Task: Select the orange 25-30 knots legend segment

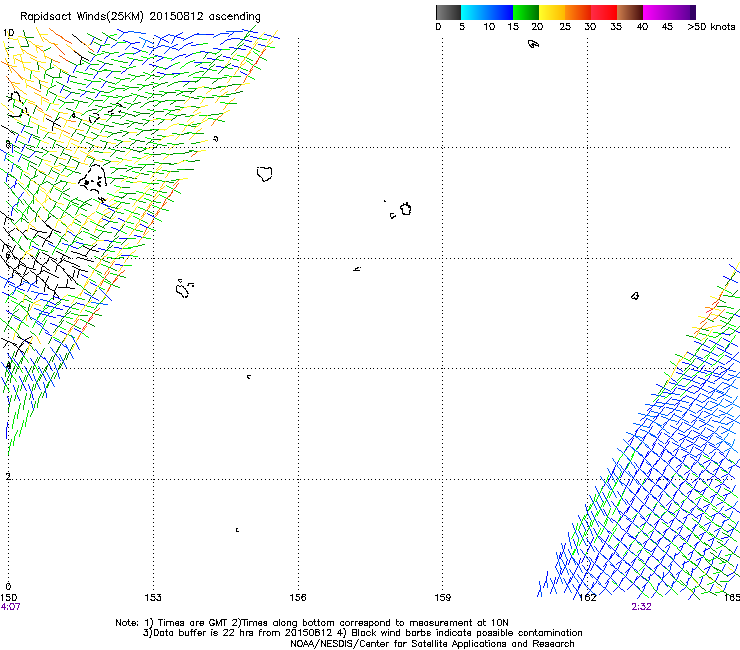Action: click(x=578, y=12)
